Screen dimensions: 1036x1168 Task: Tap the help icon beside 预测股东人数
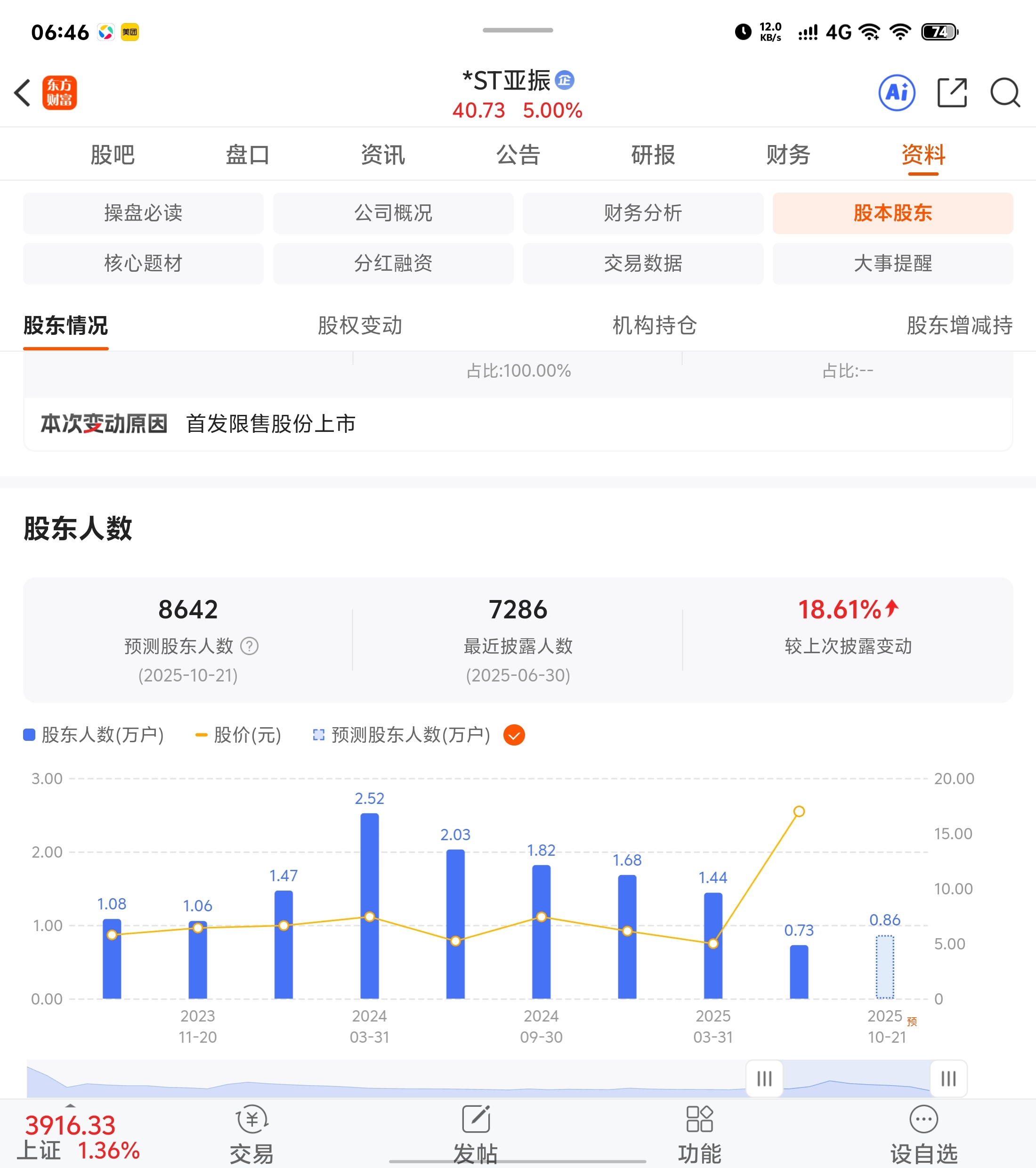tap(249, 646)
